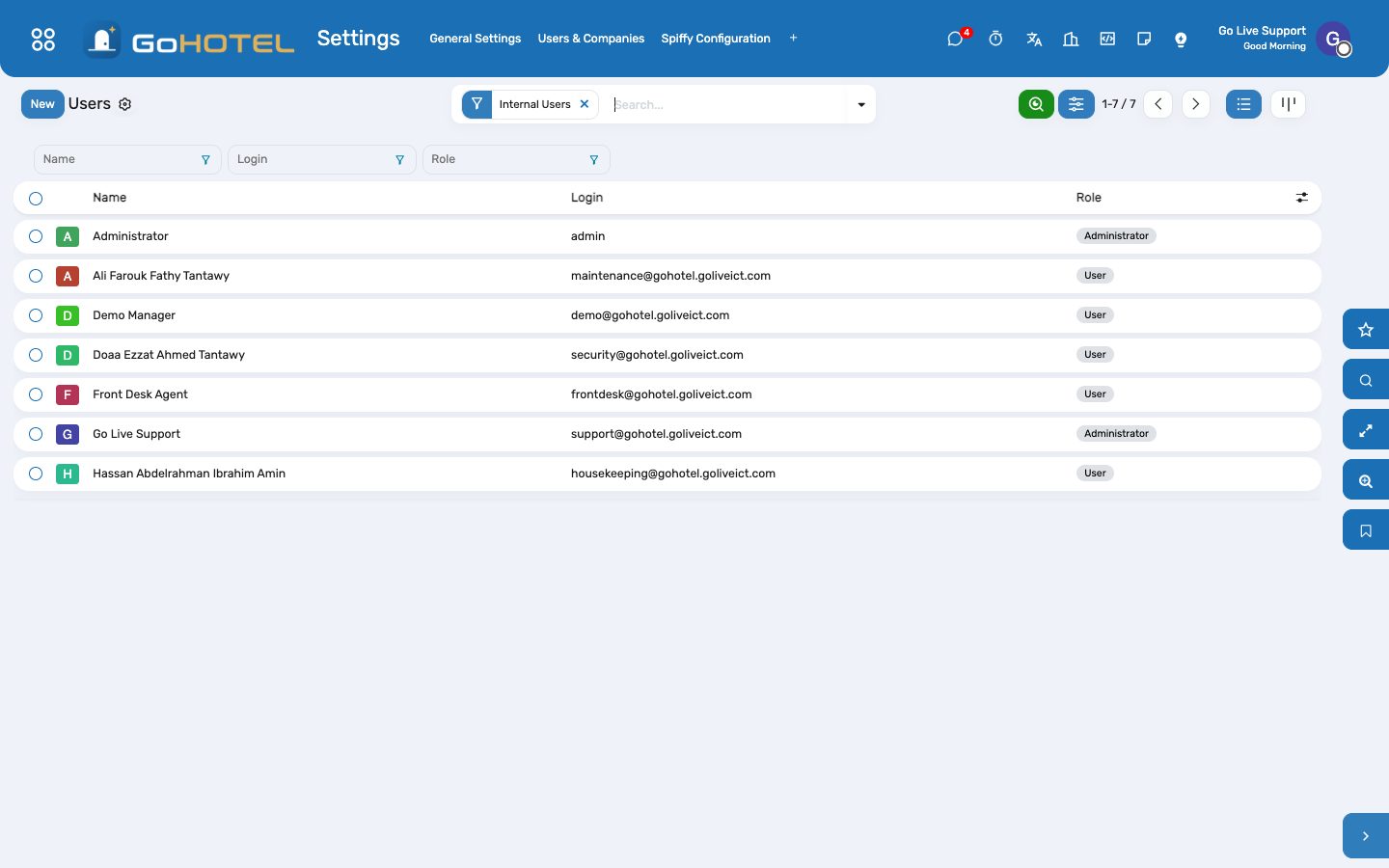Click the Go Live Support user avatar
Screen dimensions: 1389x868
click(1333, 39)
